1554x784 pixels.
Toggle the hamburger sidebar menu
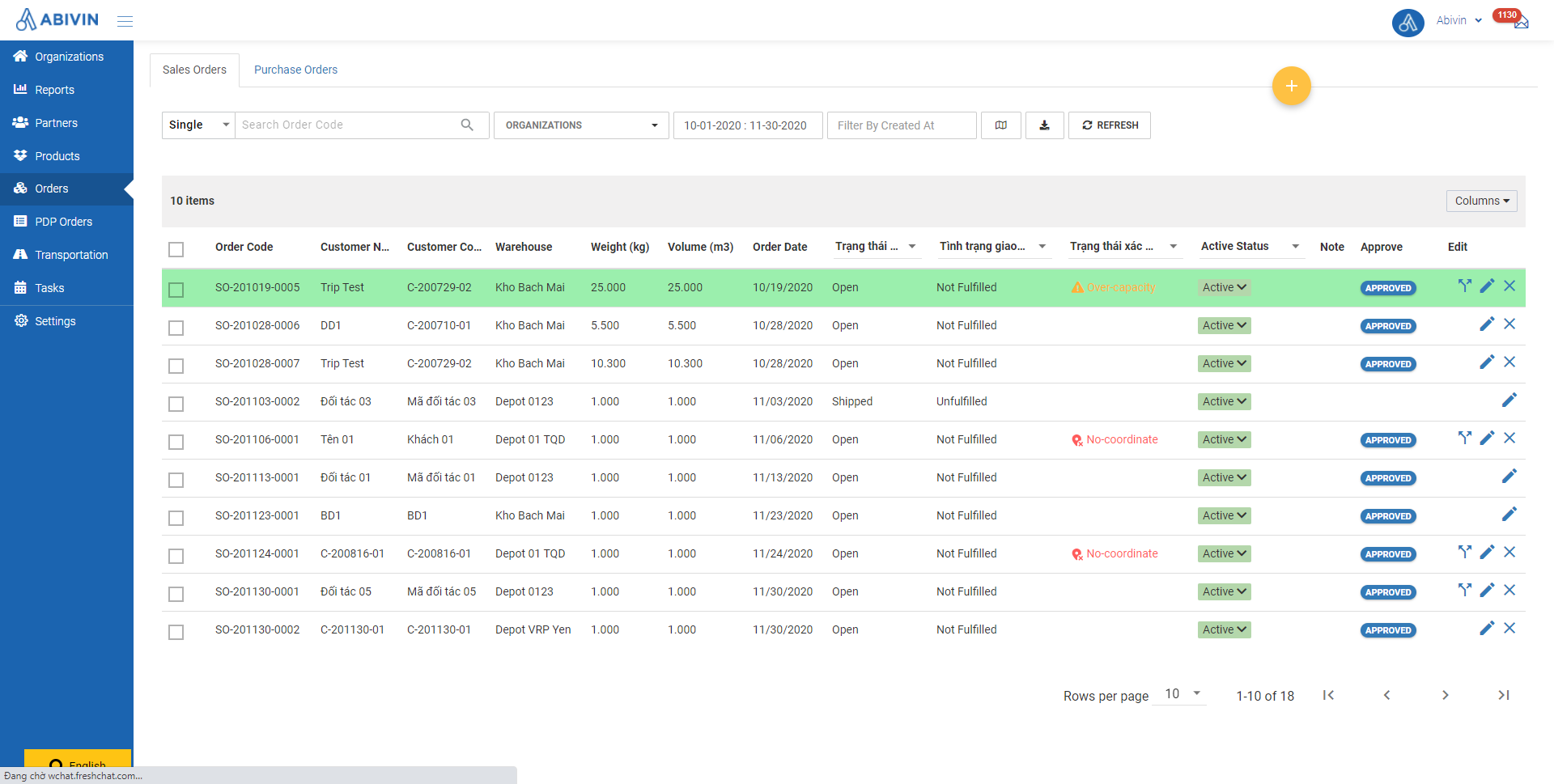125,21
